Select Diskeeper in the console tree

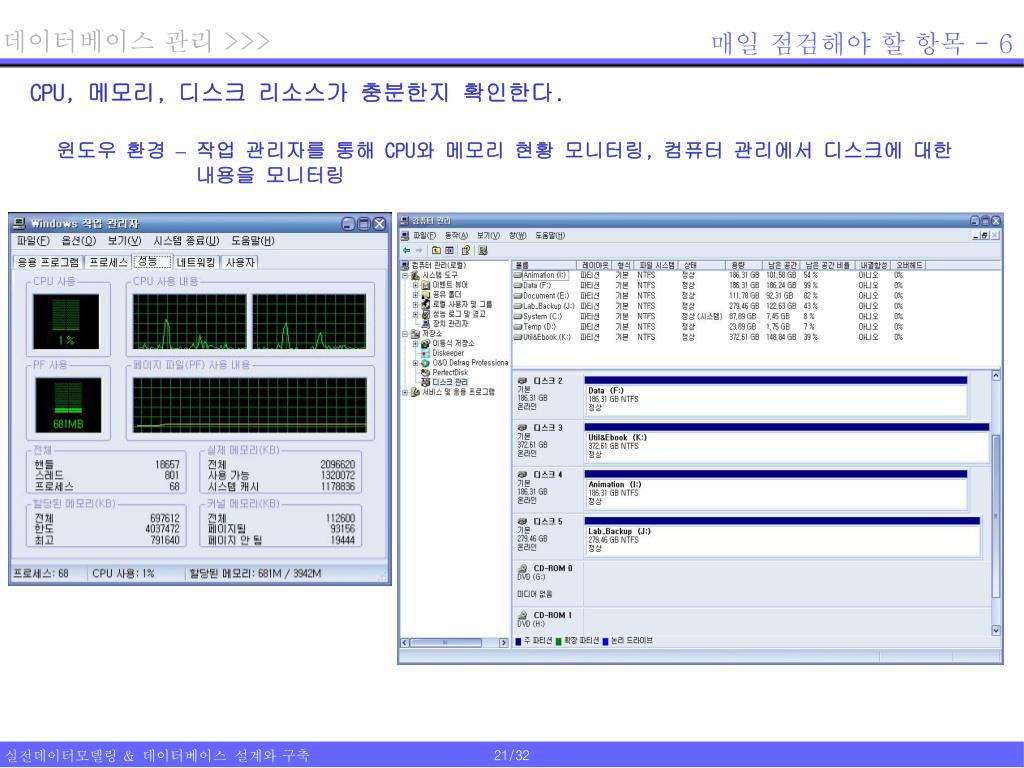(447, 353)
